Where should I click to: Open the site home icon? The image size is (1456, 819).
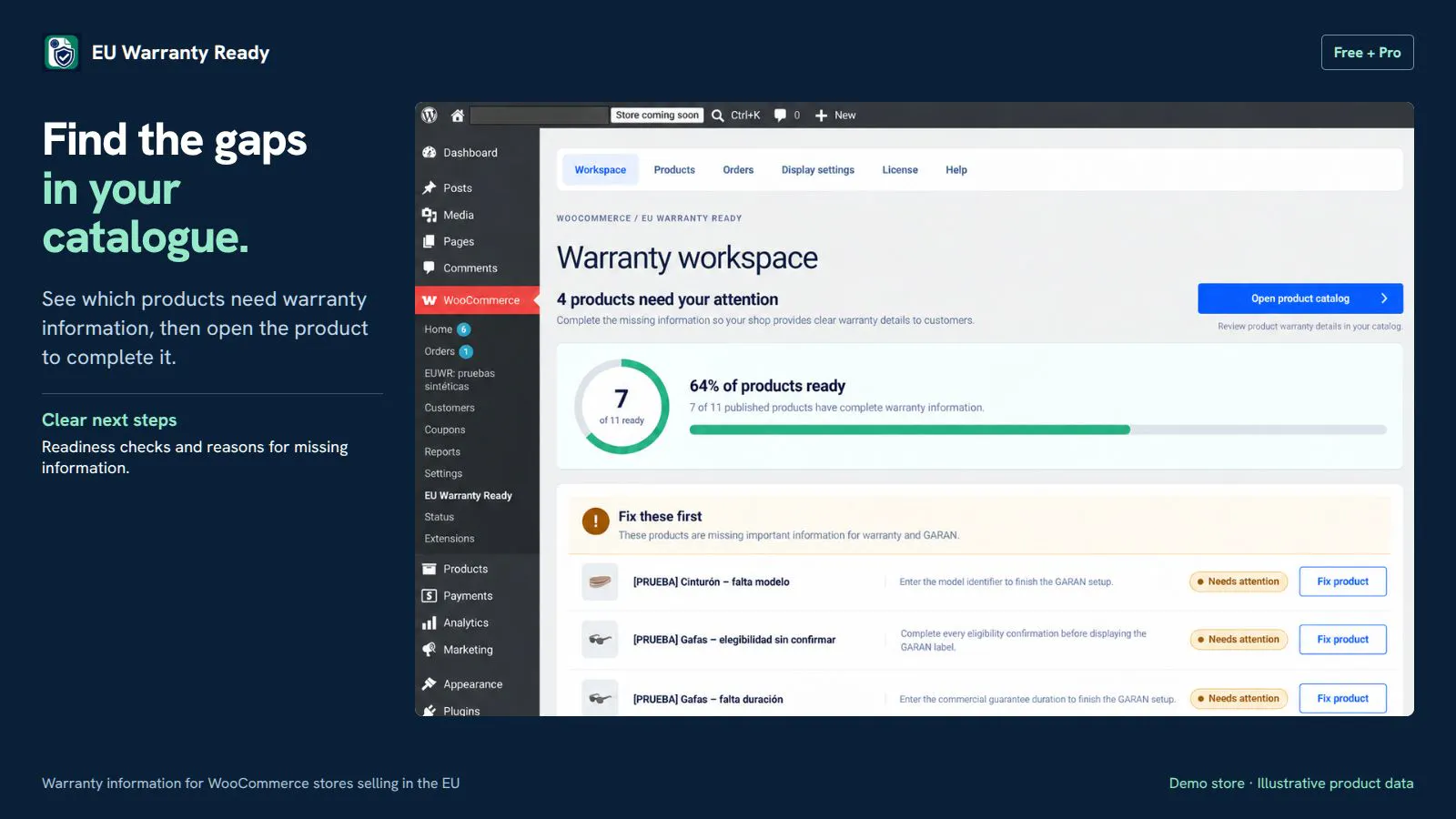pos(458,116)
